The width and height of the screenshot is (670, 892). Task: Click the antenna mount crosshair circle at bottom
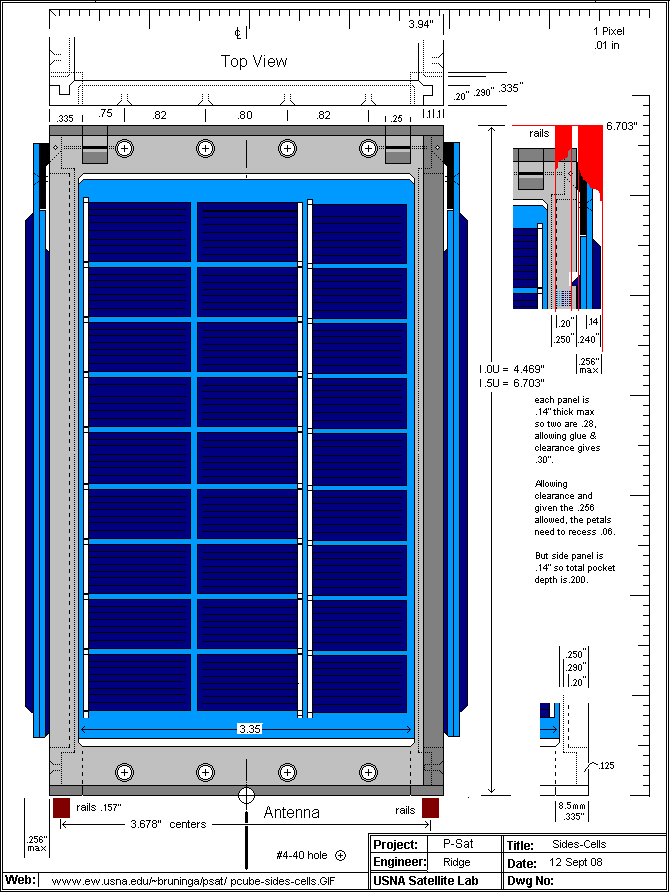pos(246,796)
